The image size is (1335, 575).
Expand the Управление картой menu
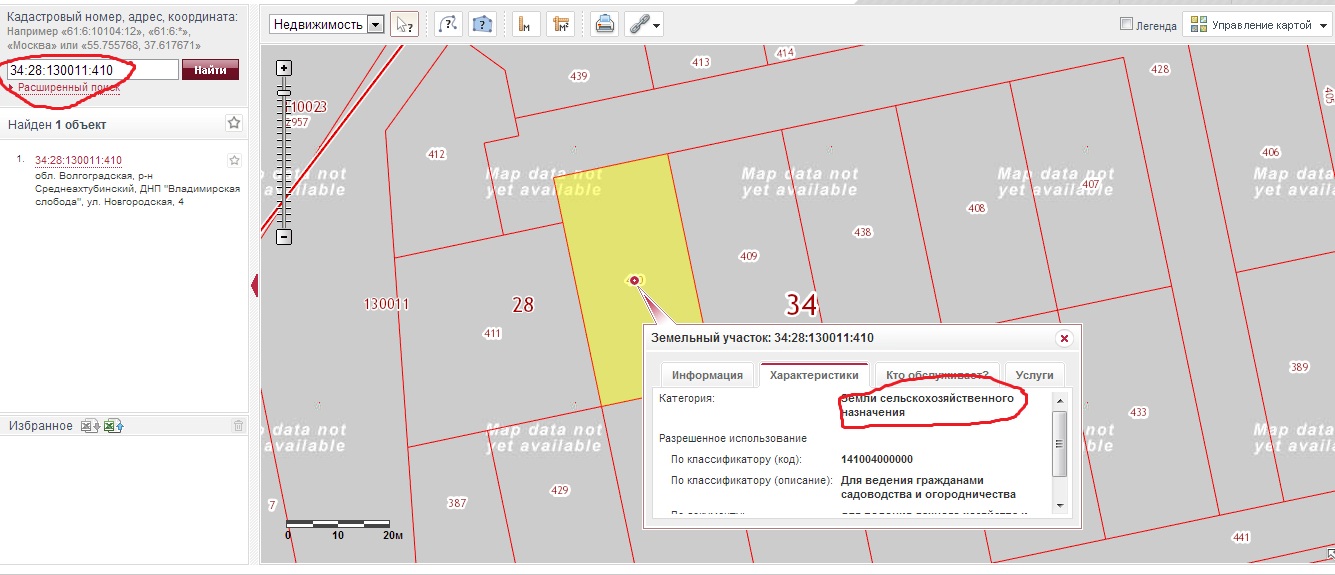pos(1256,25)
